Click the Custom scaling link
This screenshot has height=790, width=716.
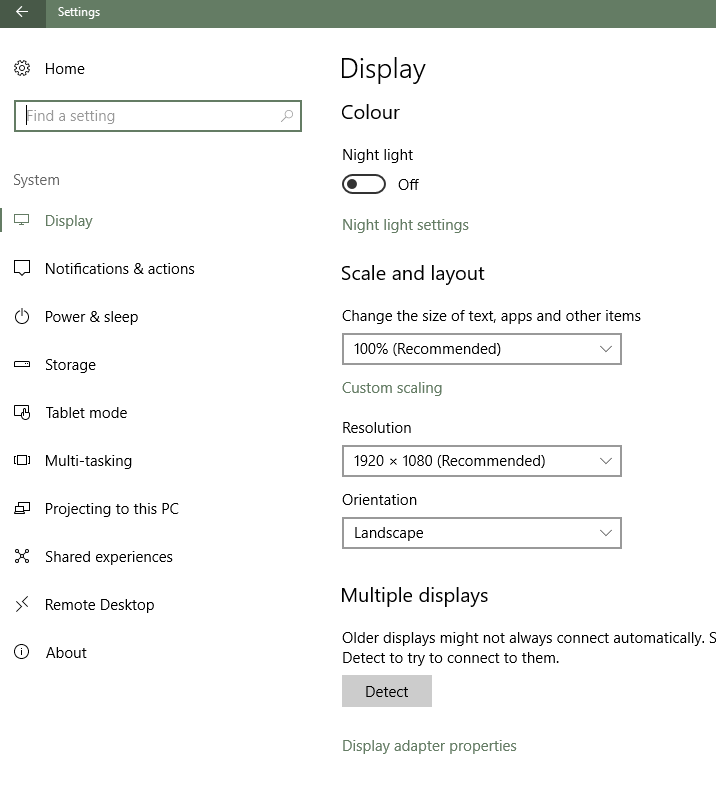(392, 388)
